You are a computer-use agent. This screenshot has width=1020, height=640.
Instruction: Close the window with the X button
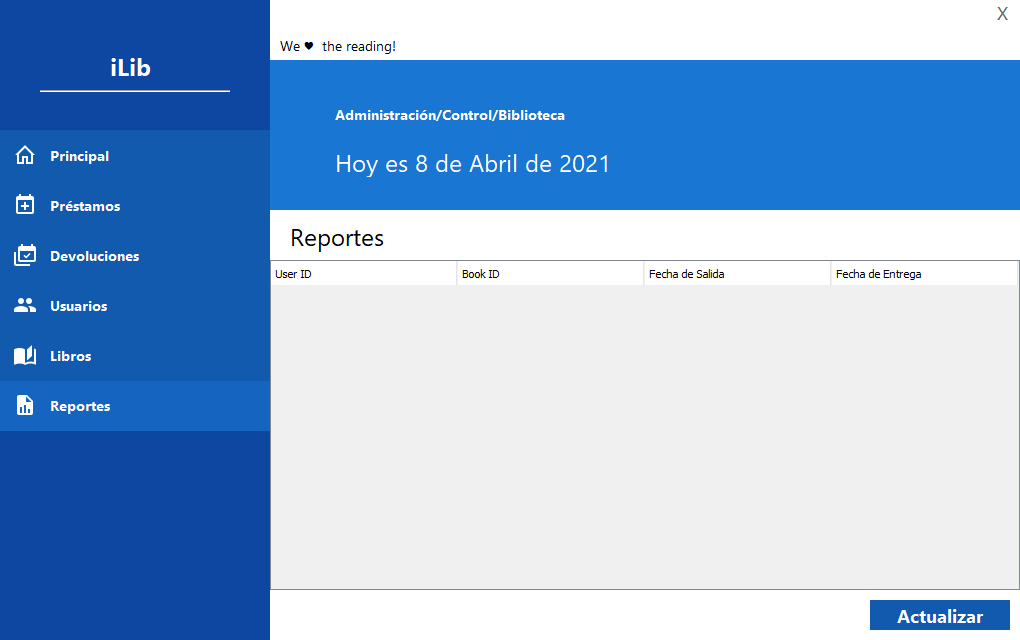(1002, 14)
